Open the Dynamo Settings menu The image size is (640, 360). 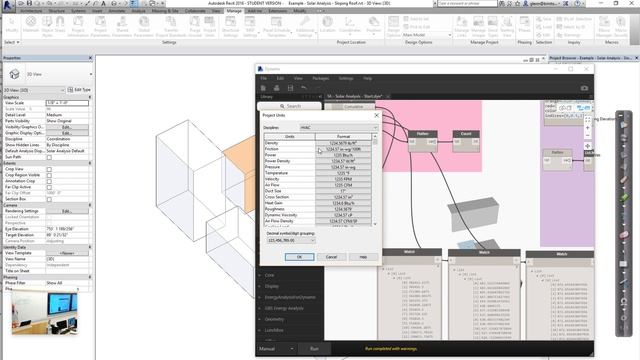(346, 78)
